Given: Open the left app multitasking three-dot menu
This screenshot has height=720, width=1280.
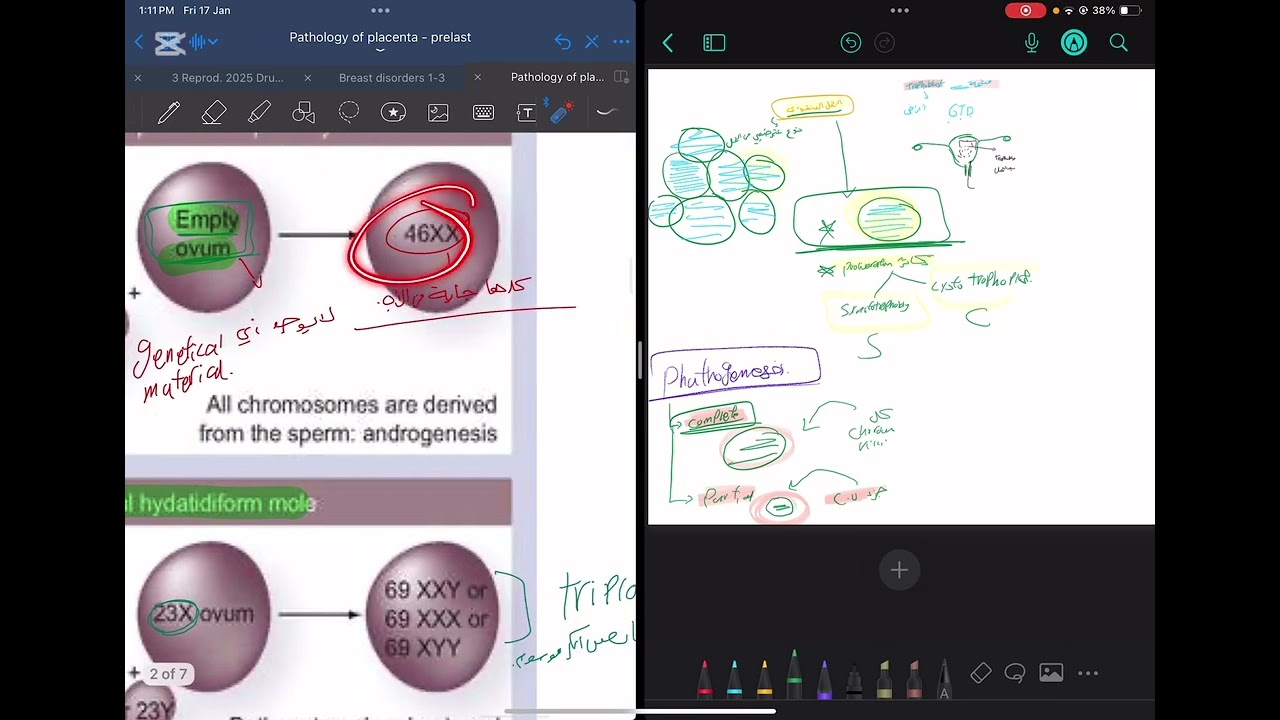Looking at the screenshot, I should tap(380, 10).
